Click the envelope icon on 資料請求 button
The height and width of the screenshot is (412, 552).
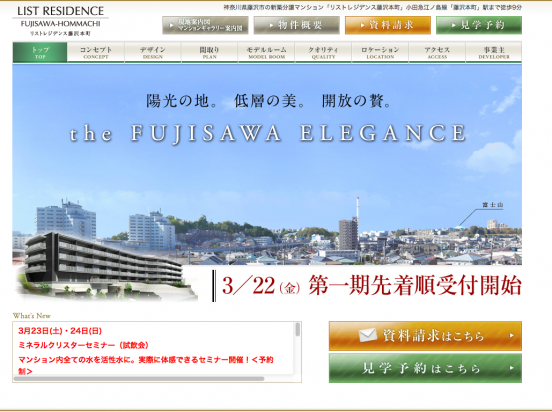[x=368, y=335]
